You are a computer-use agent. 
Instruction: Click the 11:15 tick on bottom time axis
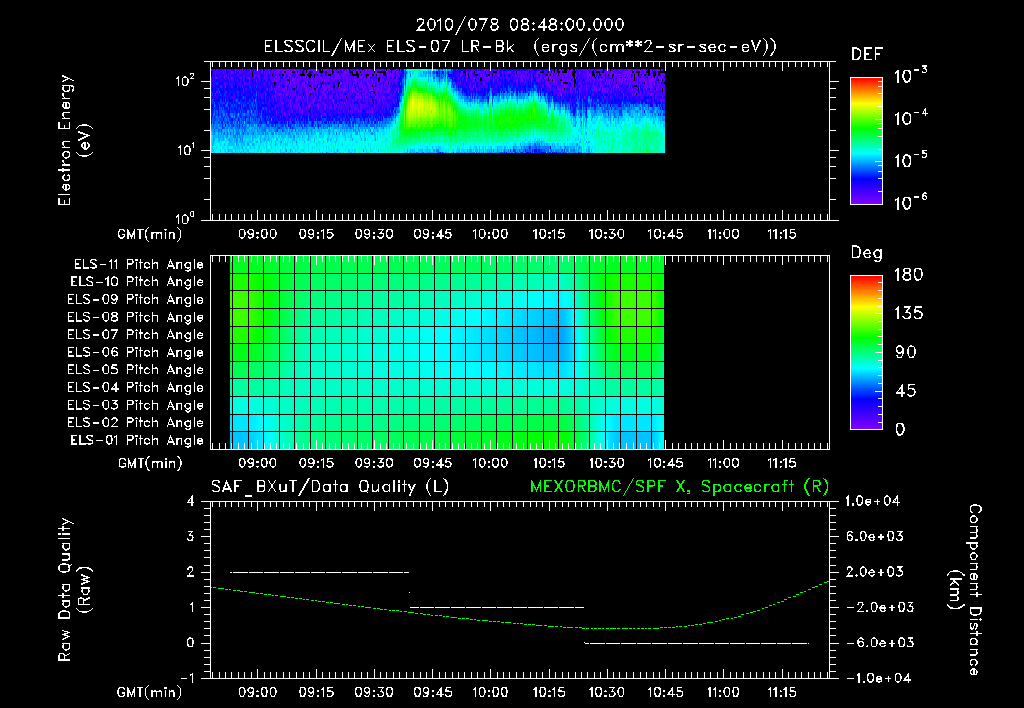[781, 692]
